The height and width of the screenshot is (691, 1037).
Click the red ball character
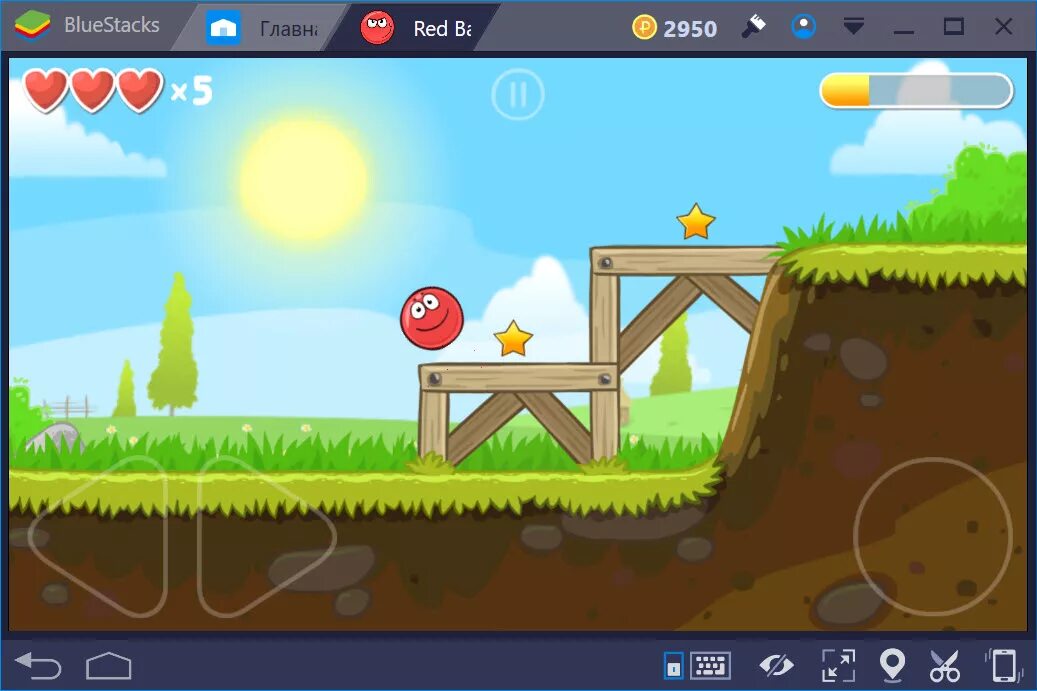click(432, 318)
